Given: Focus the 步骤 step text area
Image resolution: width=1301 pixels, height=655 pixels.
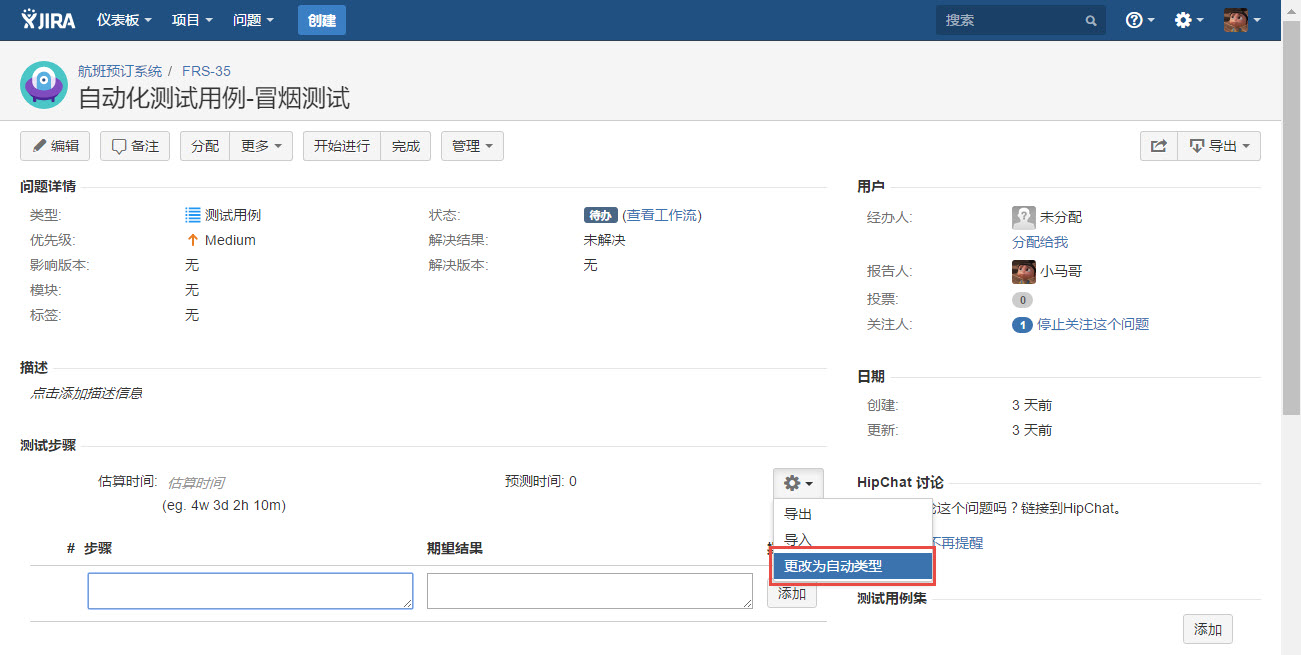Looking at the screenshot, I should pos(250,590).
